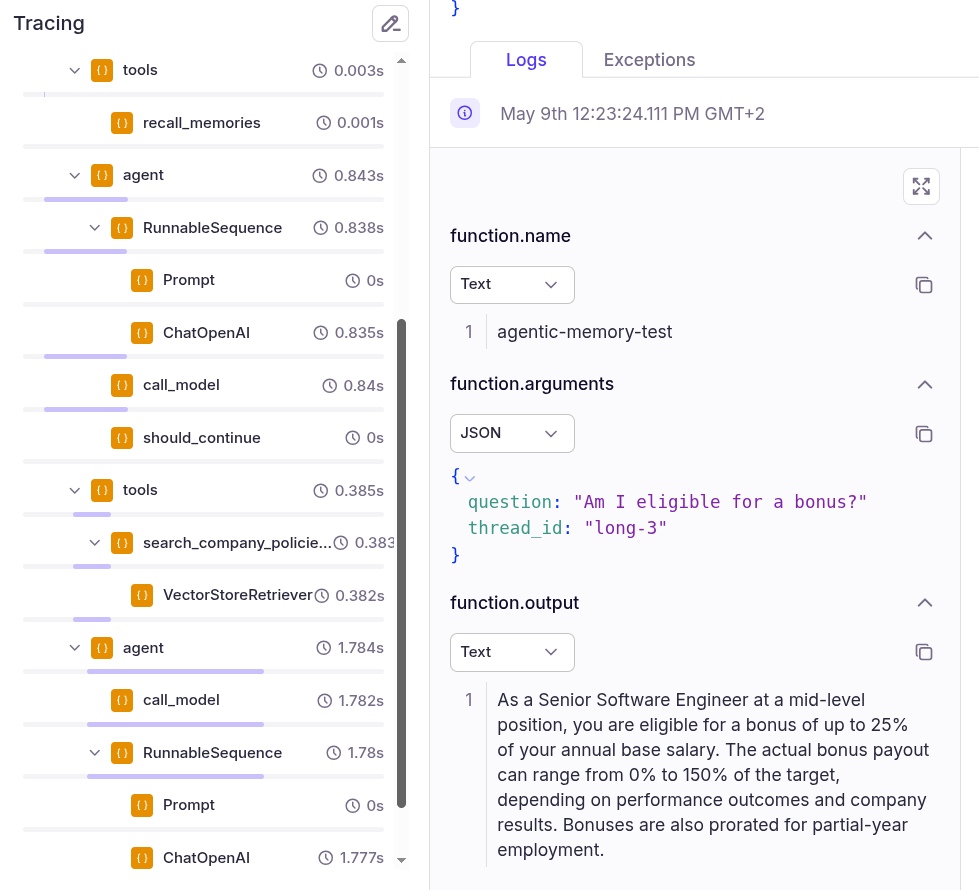Click the expand fullscreen icon in logs panel
The image size is (979, 890).
click(x=921, y=186)
